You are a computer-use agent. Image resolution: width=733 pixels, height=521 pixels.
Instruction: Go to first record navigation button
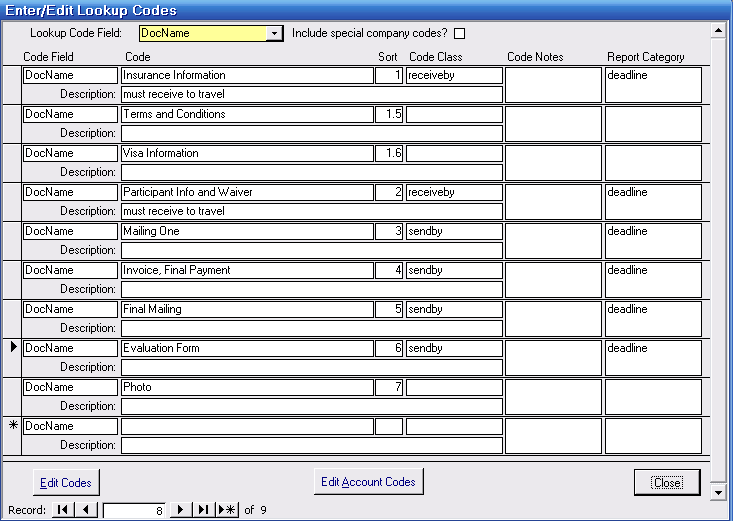click(x=63, y=510)
